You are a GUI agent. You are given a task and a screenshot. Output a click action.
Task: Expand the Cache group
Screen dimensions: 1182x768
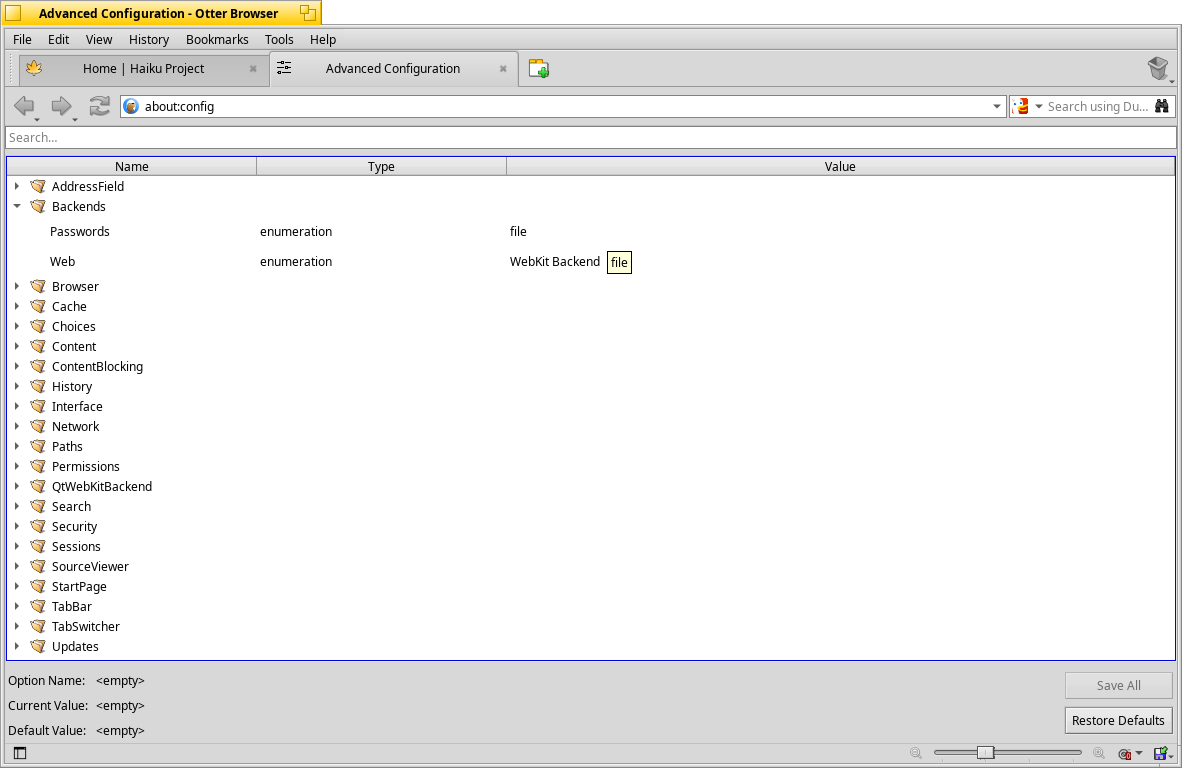pyautogui.click(x=17, y=306)
